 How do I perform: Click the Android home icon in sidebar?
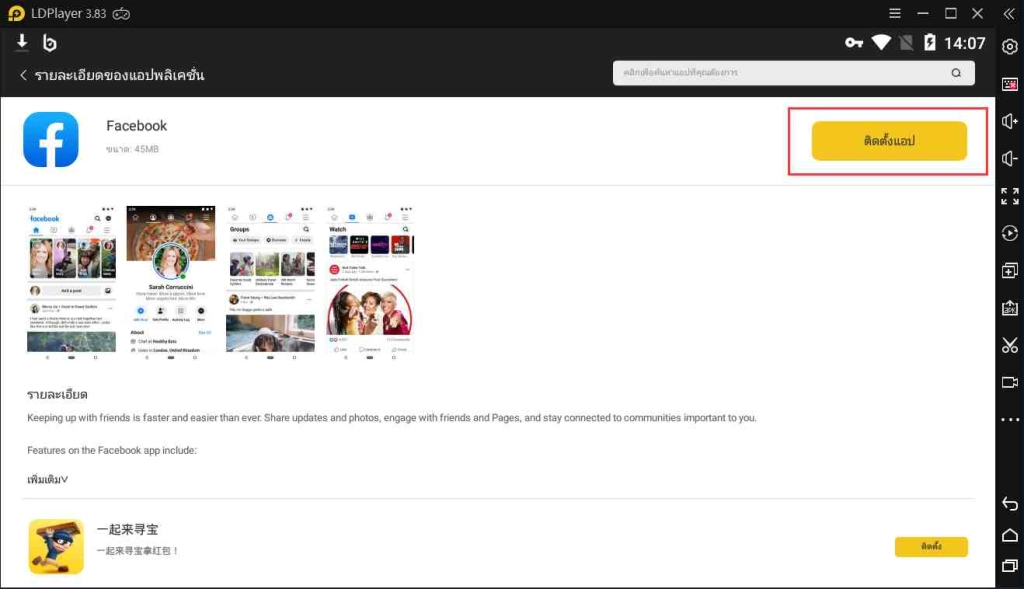(1010, 535)
